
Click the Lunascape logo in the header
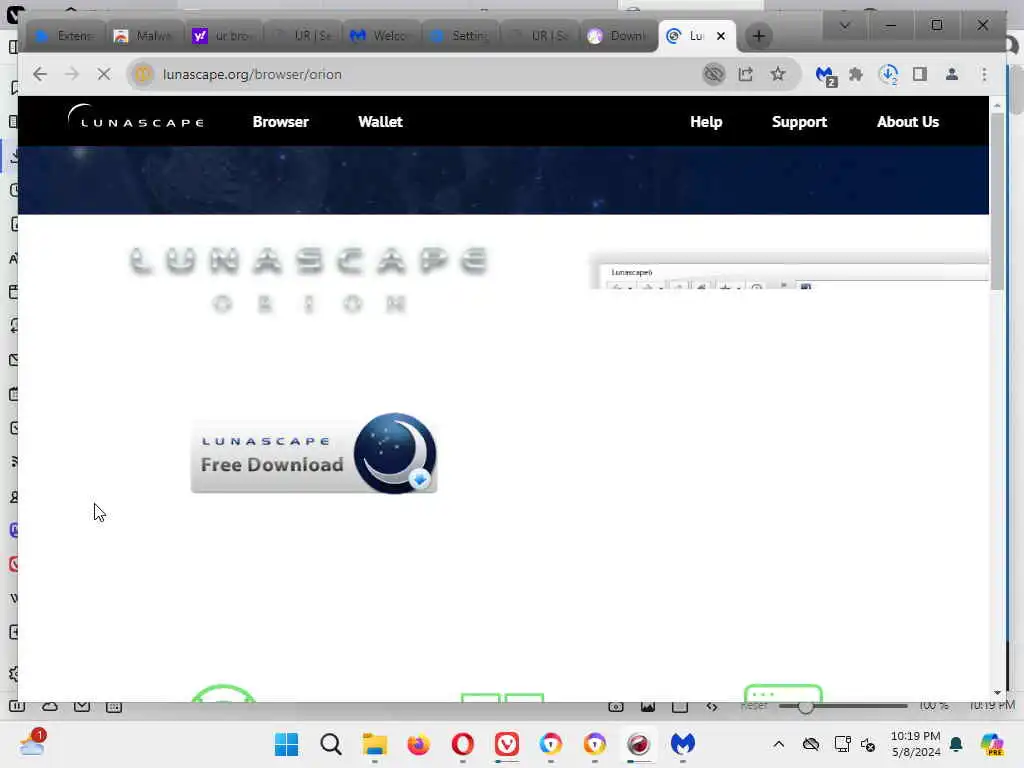(136, 118)
